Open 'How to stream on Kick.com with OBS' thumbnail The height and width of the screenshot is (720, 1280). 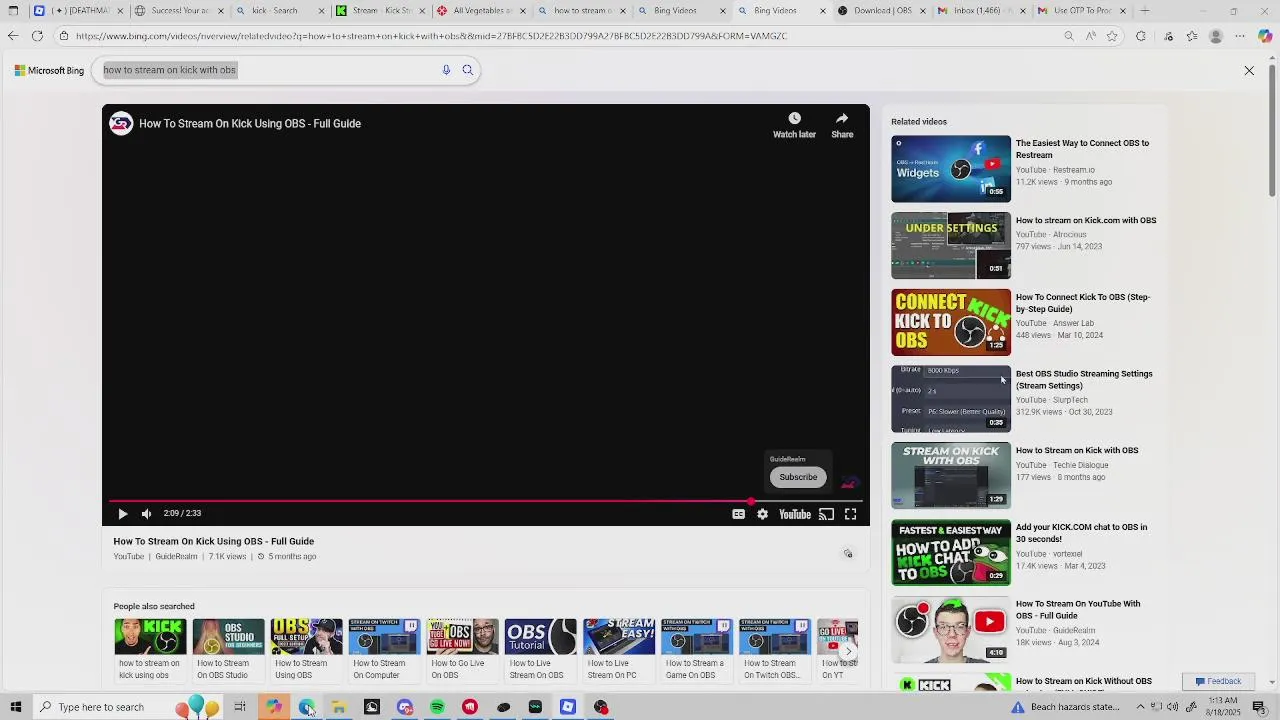point(951,246)
